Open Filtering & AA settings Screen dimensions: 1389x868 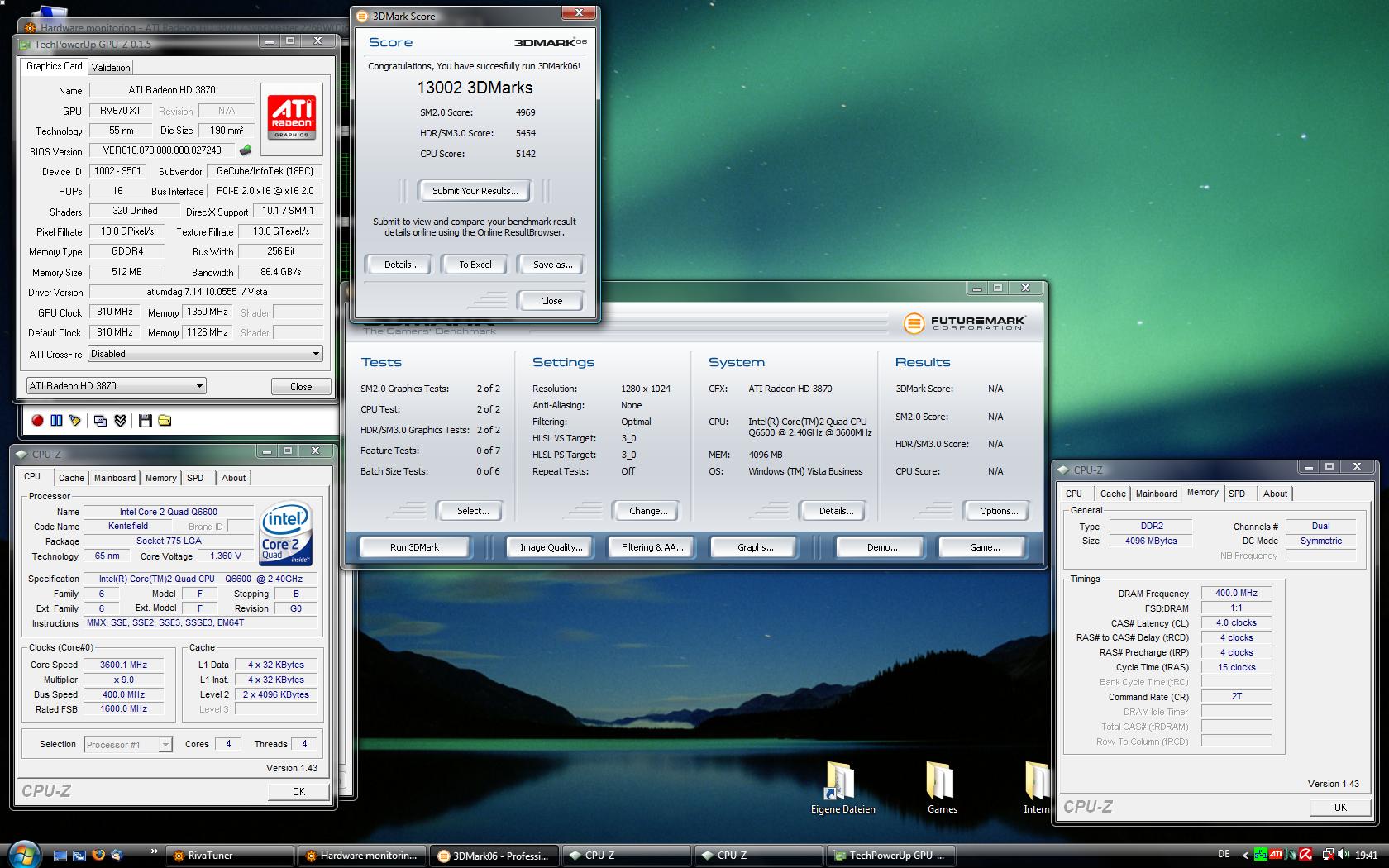[x=652, y=547]
